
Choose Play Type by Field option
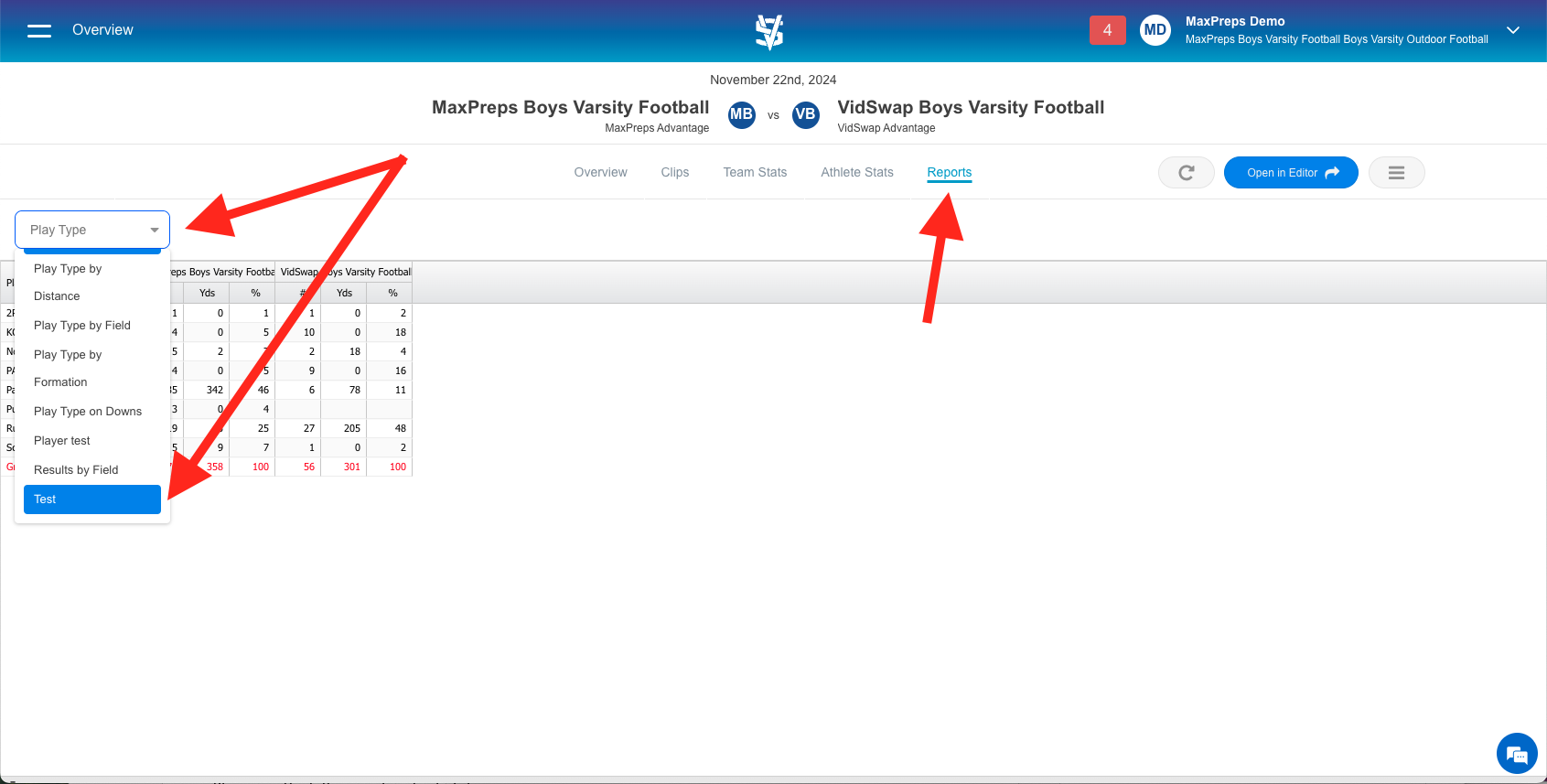(x=92, y=325)
